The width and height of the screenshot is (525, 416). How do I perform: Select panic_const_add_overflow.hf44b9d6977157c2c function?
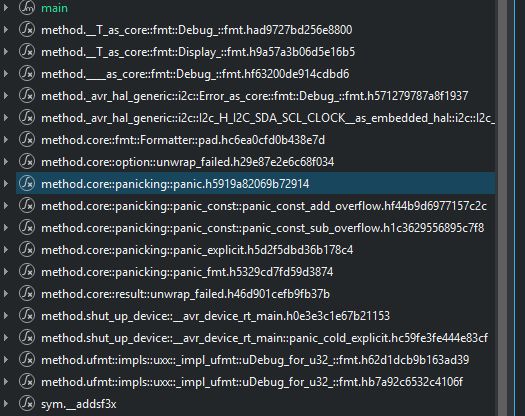[x=264, y=206]
